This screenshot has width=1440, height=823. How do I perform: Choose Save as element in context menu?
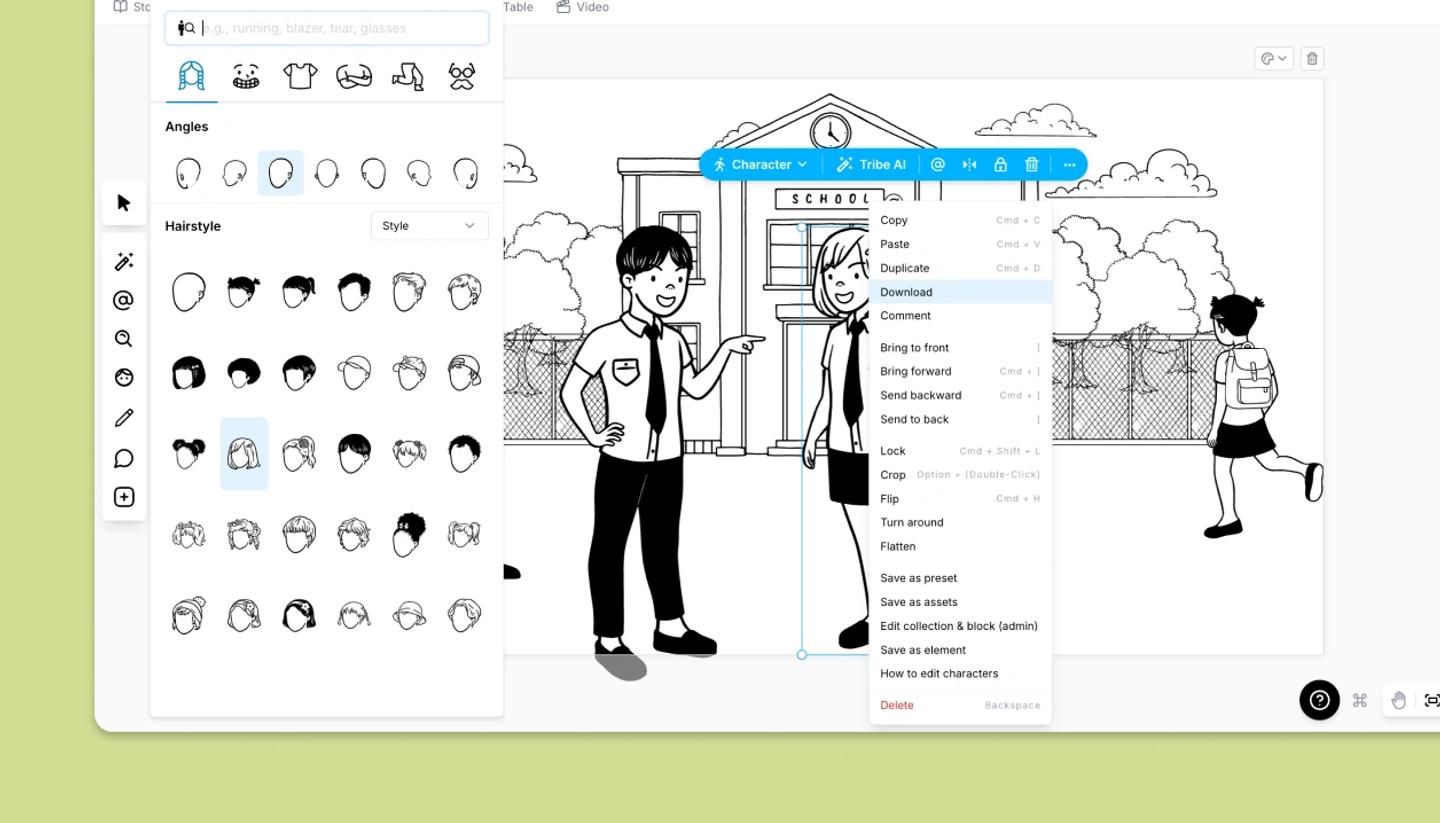(960, 650)
